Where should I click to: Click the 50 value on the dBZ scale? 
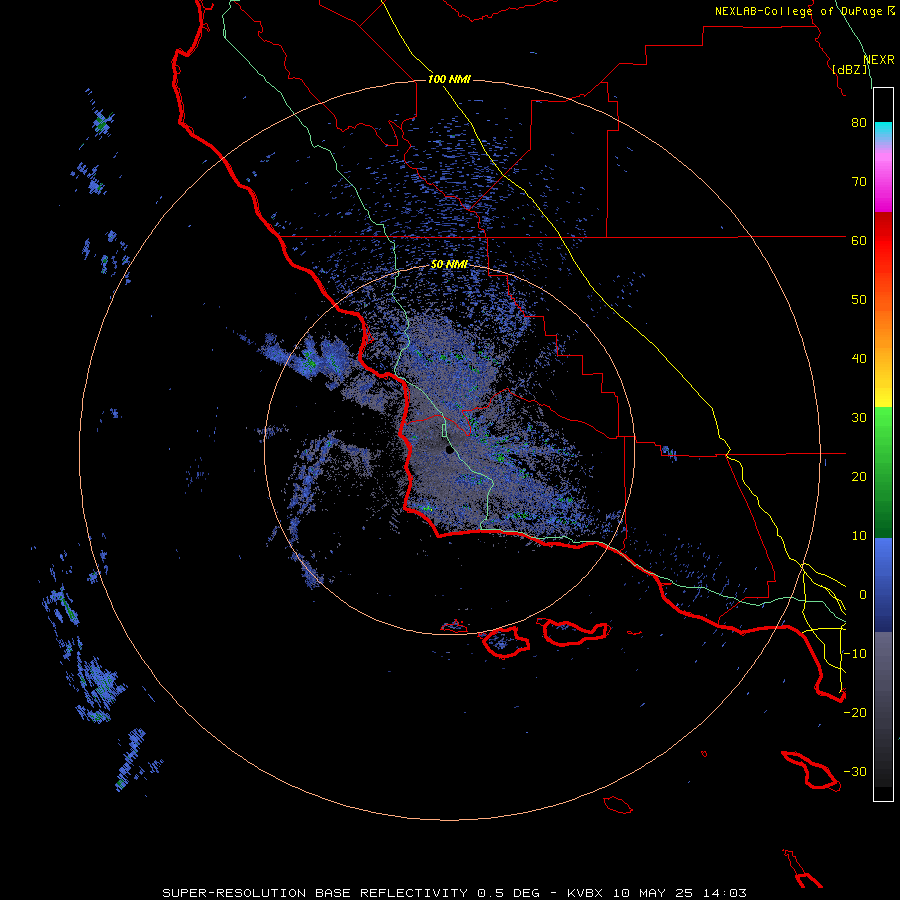pyautogui.click(x=859, y=300)
